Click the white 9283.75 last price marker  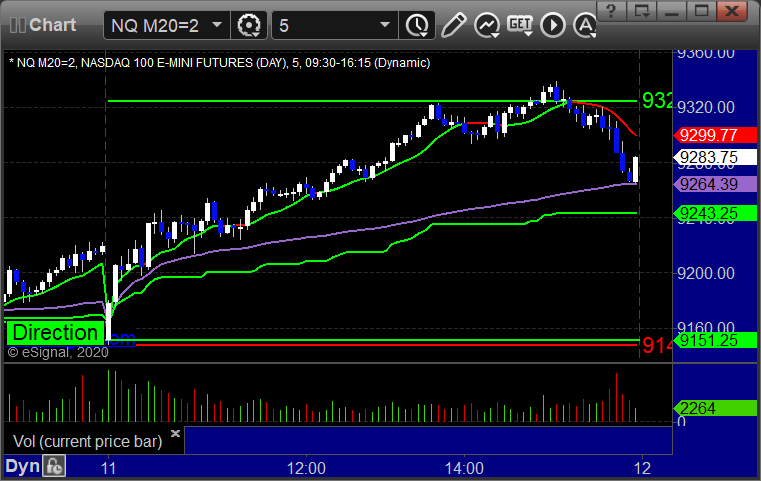pos(715,157)
